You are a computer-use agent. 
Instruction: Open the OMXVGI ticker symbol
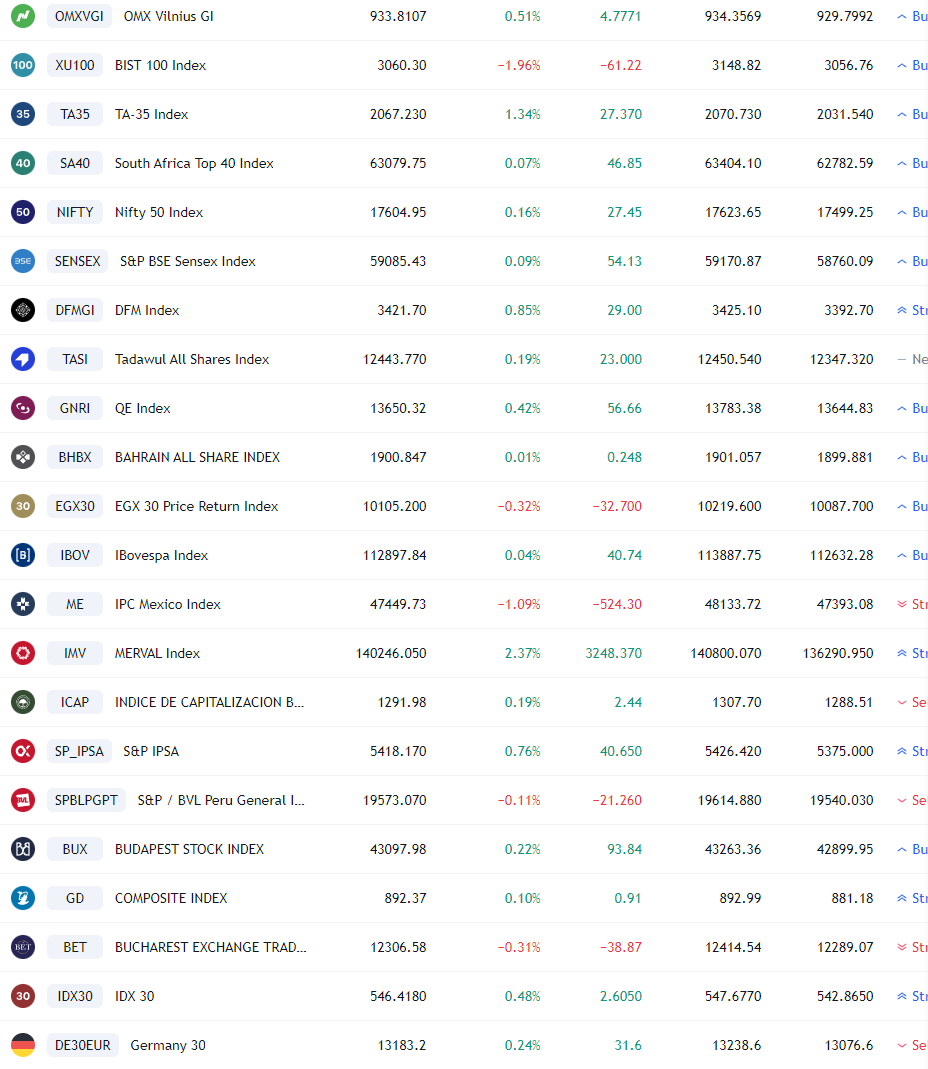[79, 16]
